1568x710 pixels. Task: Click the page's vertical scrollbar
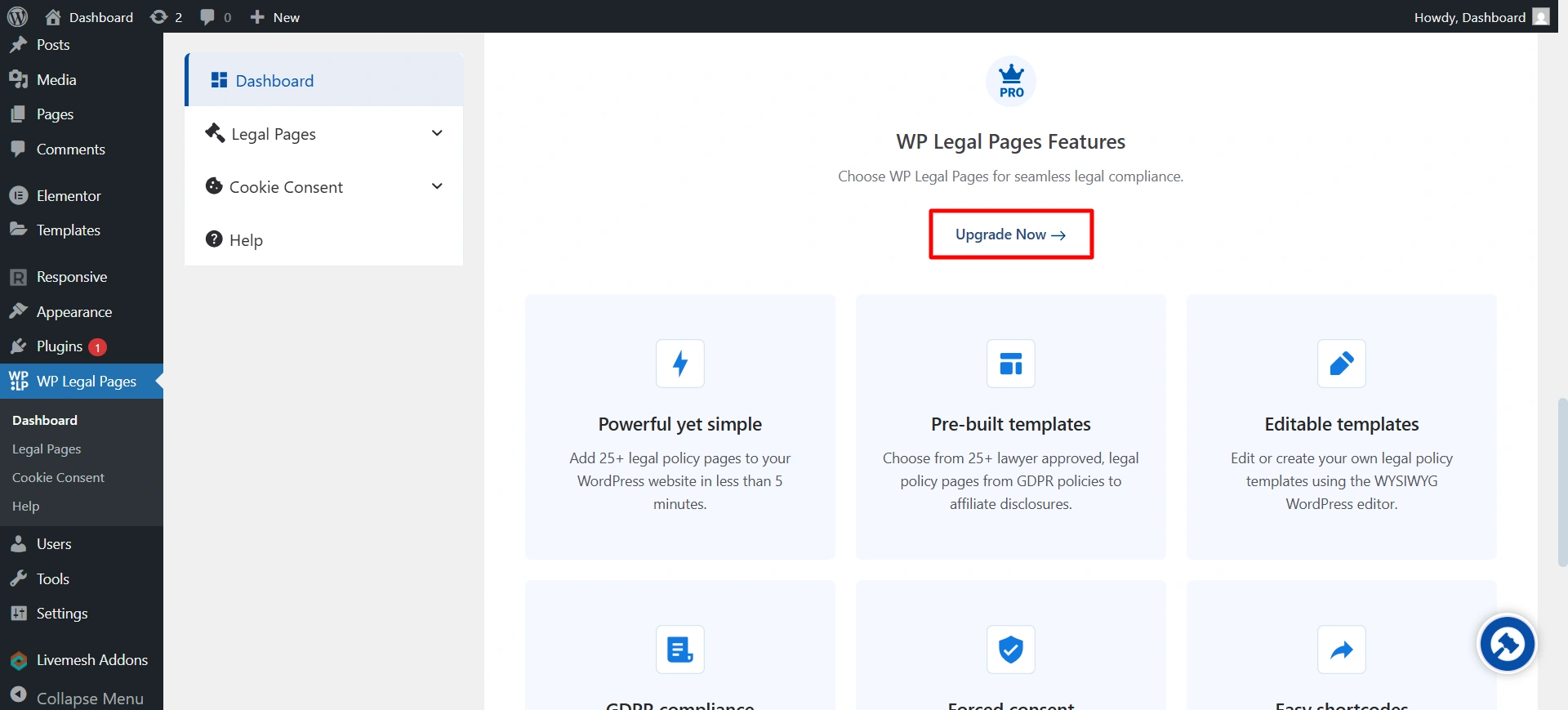pos(1561,482)
